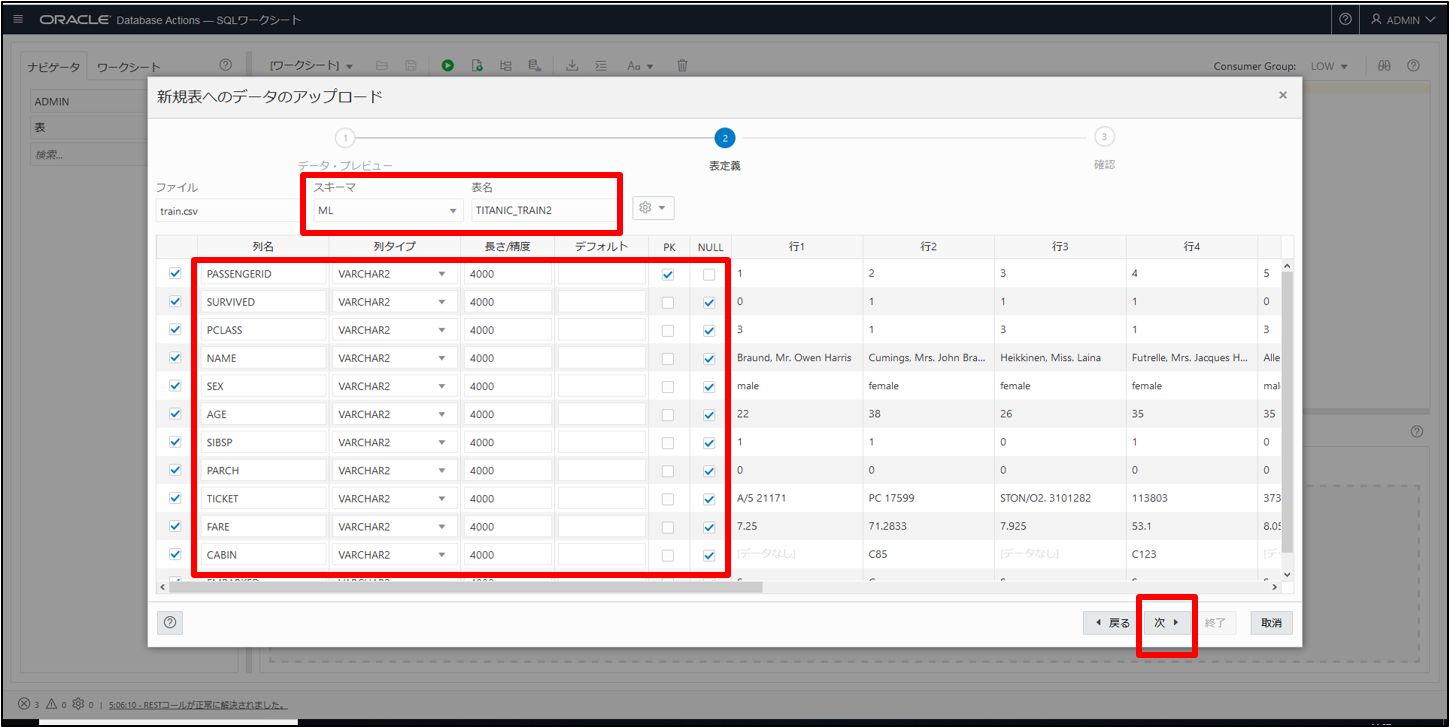Click the trash clear worksheet icon
Viewport: 1449px width, 727px height.
[x=682, y=66]
